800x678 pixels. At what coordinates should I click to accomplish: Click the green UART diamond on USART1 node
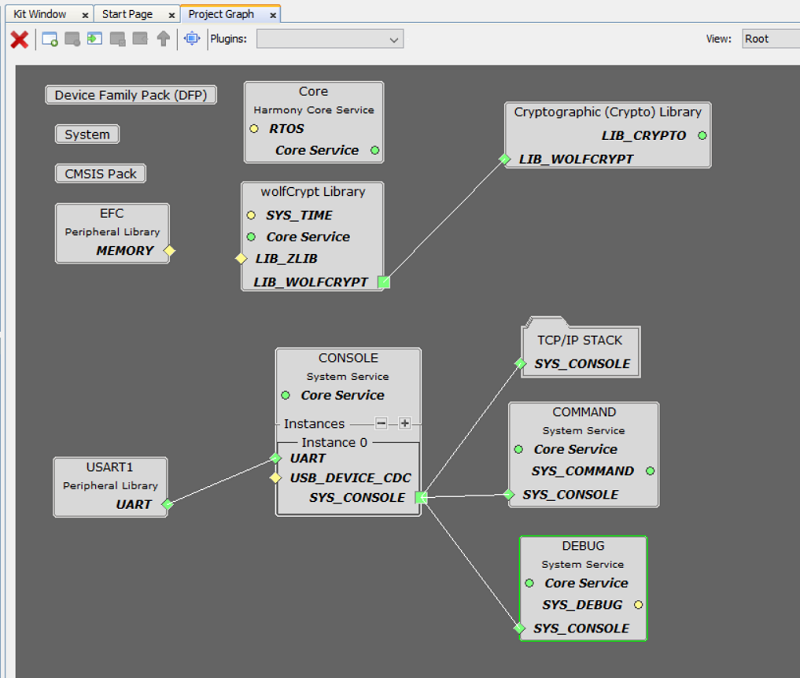[x=167, y=504]
